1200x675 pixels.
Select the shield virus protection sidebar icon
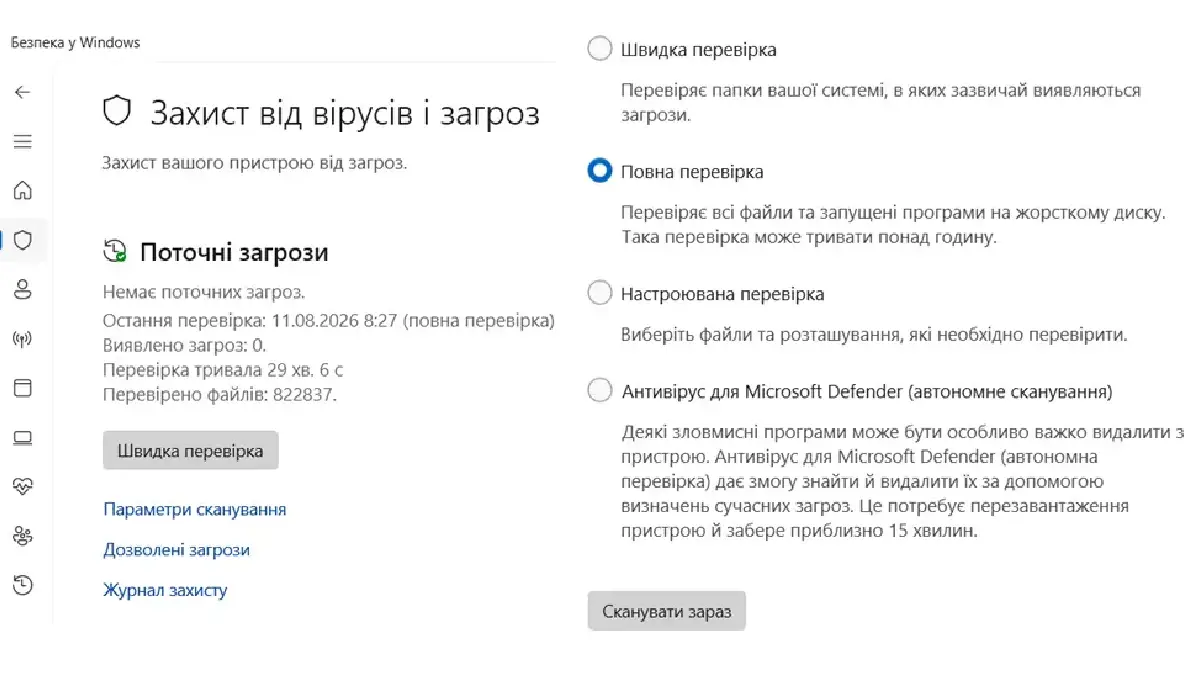[23, 240]
